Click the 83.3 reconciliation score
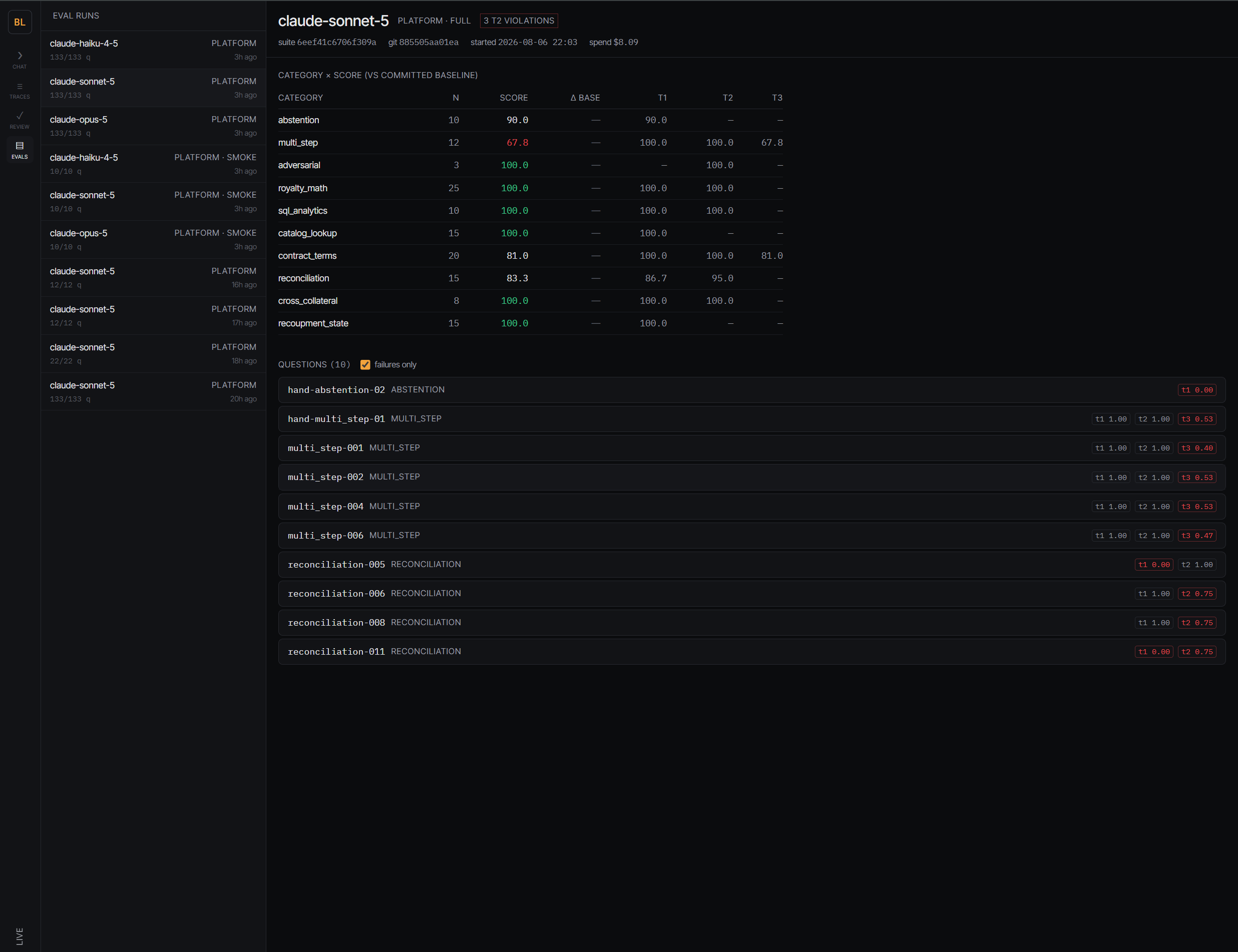1238x952 pixels. (x=517, y=278)
